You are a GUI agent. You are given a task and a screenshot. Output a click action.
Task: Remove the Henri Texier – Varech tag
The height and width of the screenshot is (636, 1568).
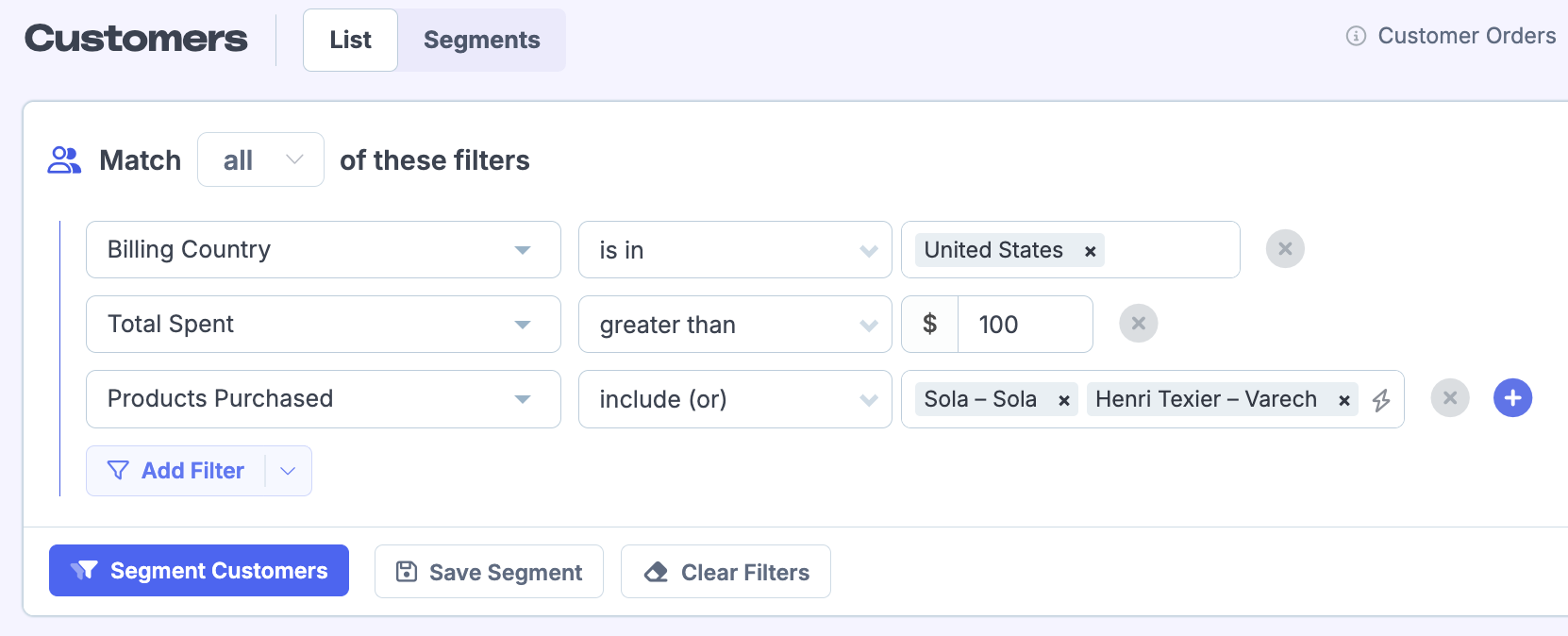click(x=1343, y=400)
